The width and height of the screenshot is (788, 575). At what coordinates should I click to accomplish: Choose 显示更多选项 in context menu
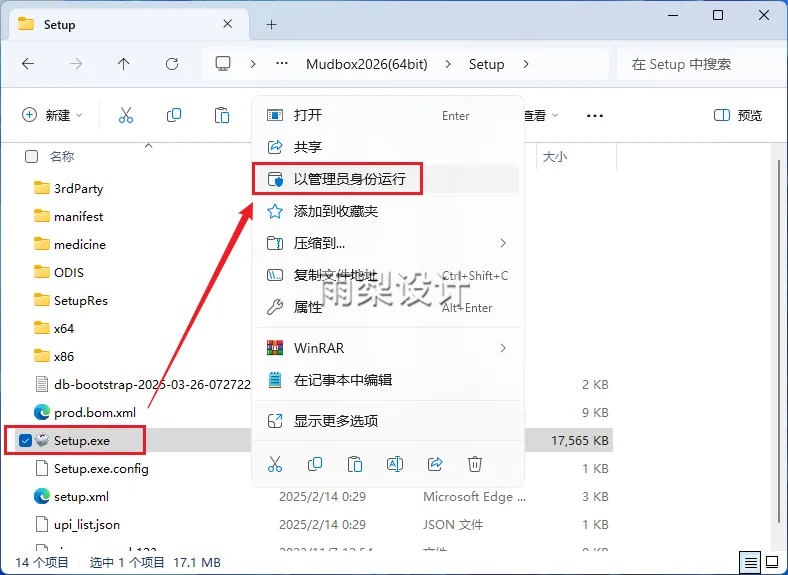387,421
